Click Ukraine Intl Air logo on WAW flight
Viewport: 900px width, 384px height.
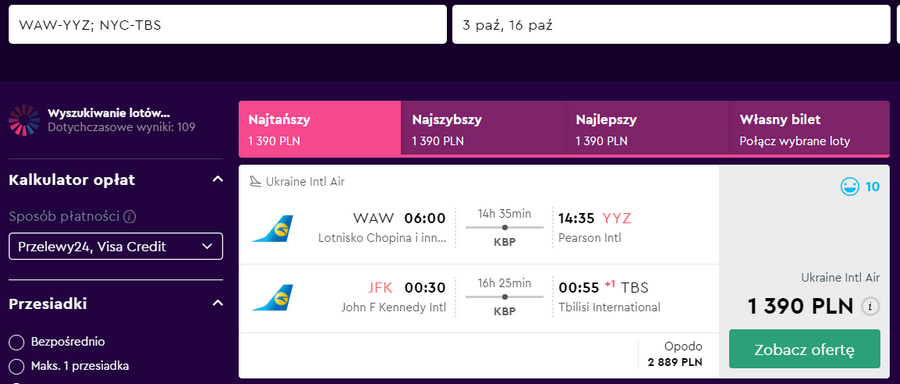(x=272, y=228)
